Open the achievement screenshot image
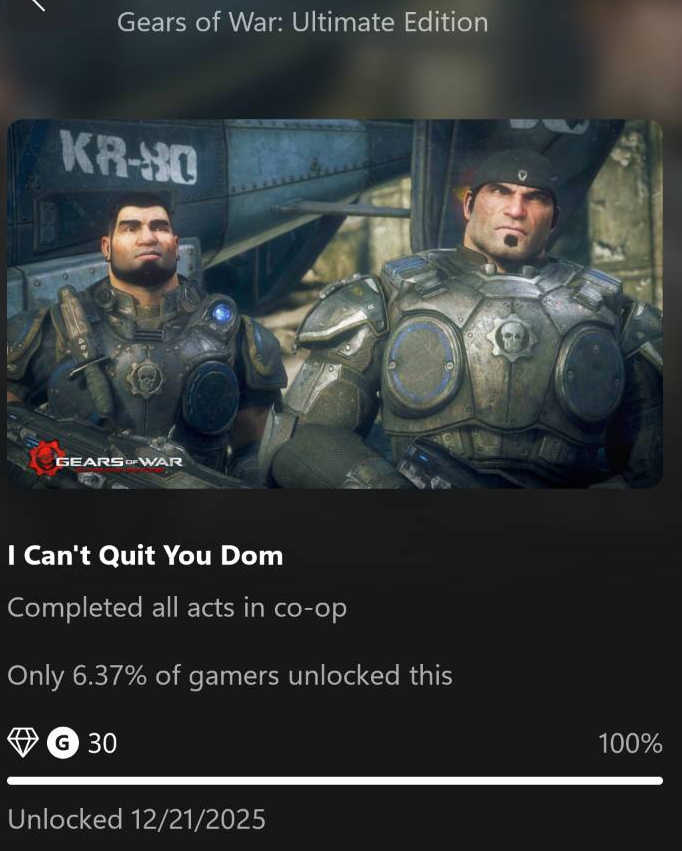This screenshot has height=851, width=682. pyautogui.click(x=335, y=303)
